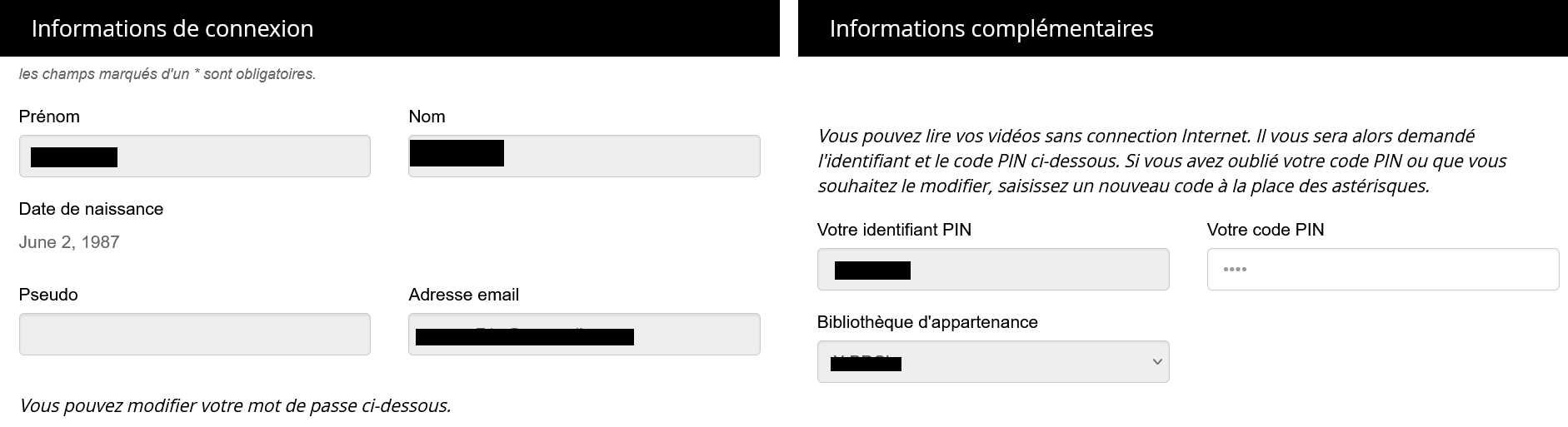Click the Date de naissance label

point(91,209)
